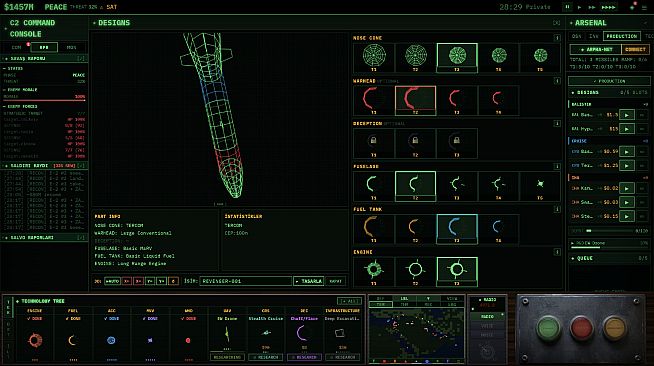Click the red launch panel button
The height and width of the screenshot is (366, 654).
click(581, 329)
